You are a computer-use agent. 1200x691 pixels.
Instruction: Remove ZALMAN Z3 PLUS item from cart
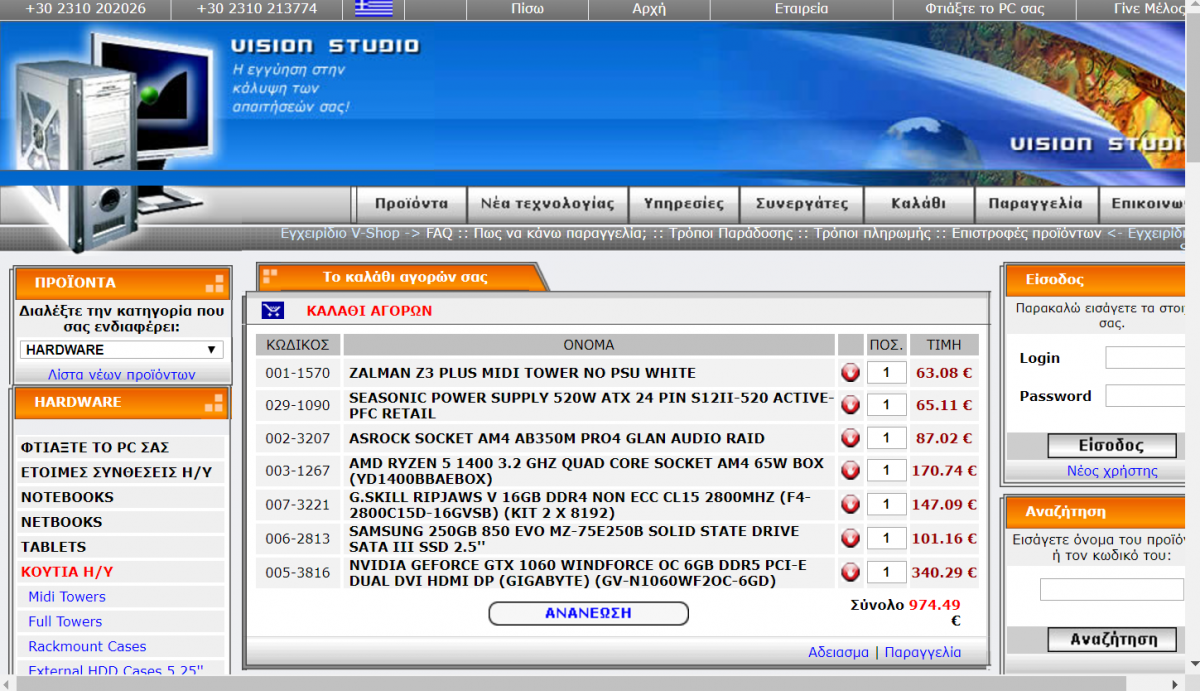850,373
